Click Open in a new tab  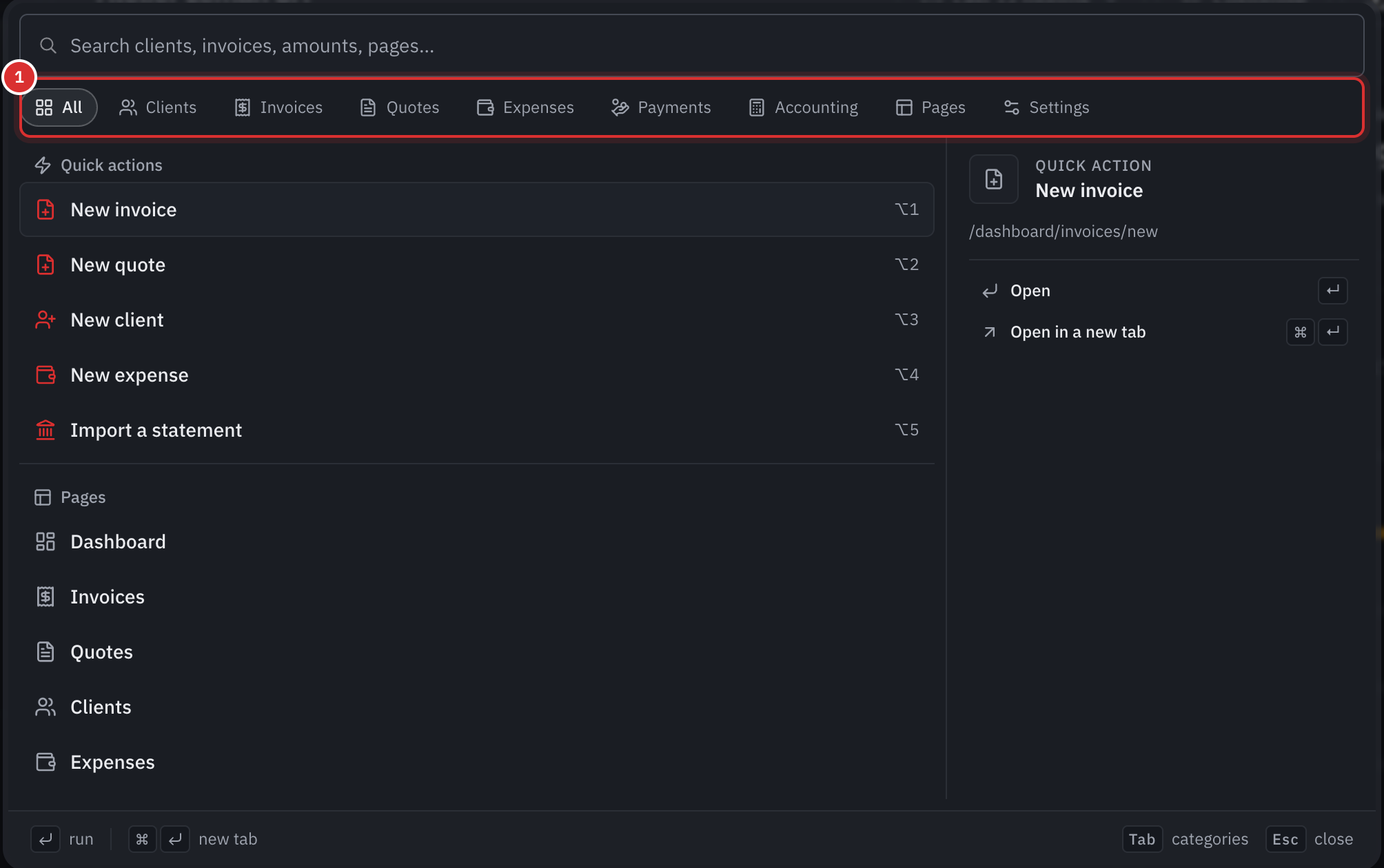pyautogui.click(x=1163, y=332)
